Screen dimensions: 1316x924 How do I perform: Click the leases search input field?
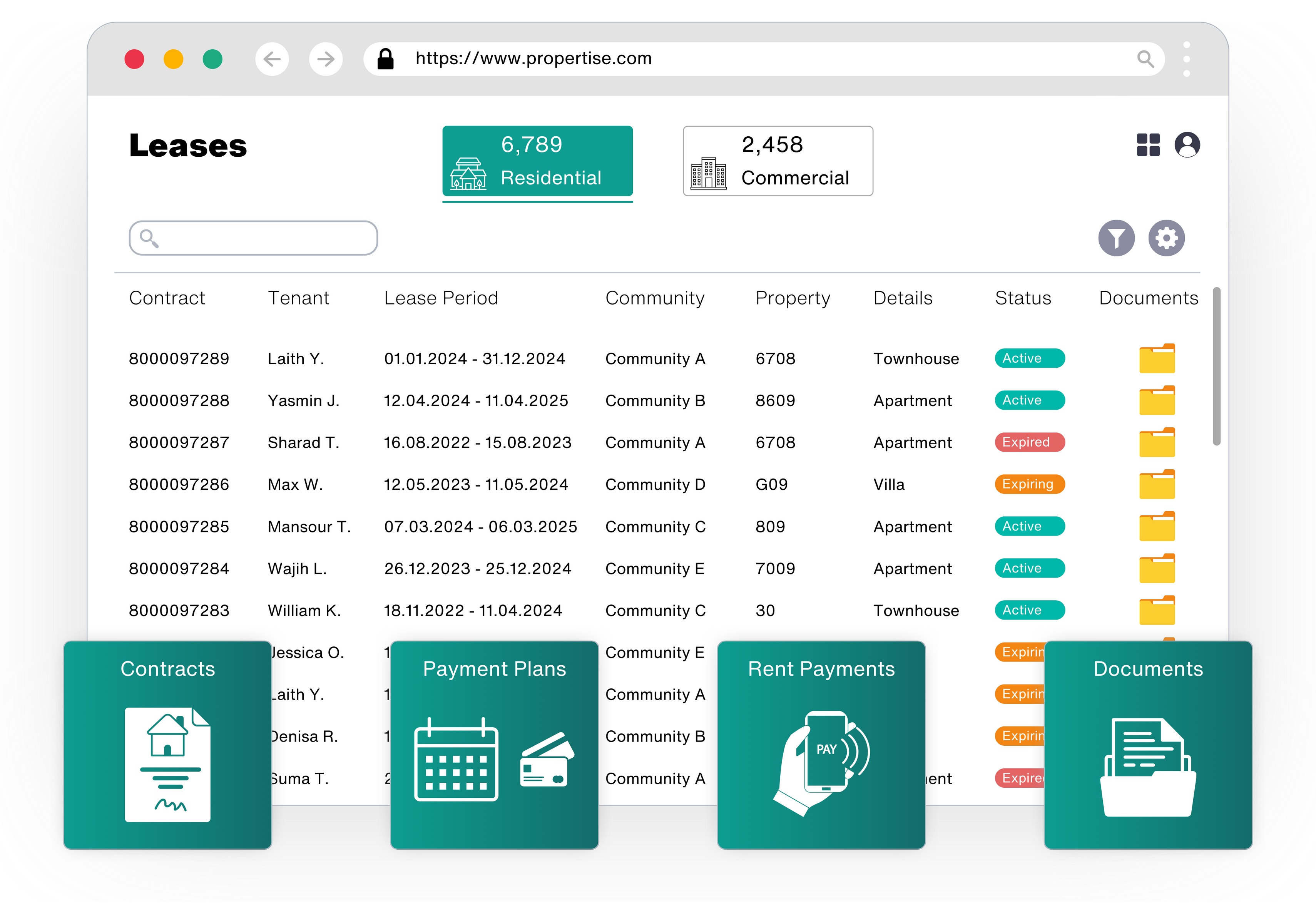pyautogui.click(x=253, y=238)
